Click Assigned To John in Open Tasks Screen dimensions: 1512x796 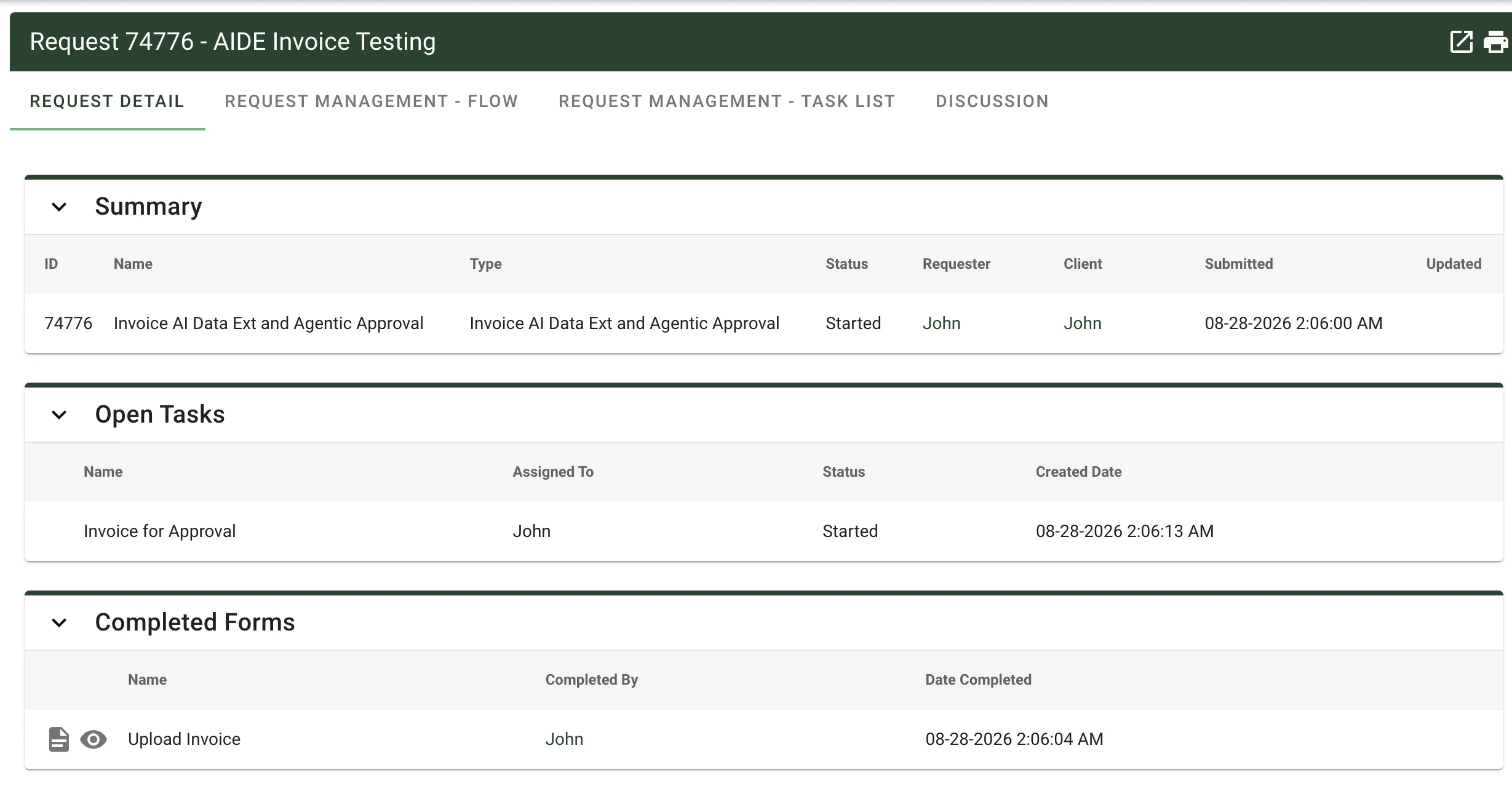coord(531,531)
